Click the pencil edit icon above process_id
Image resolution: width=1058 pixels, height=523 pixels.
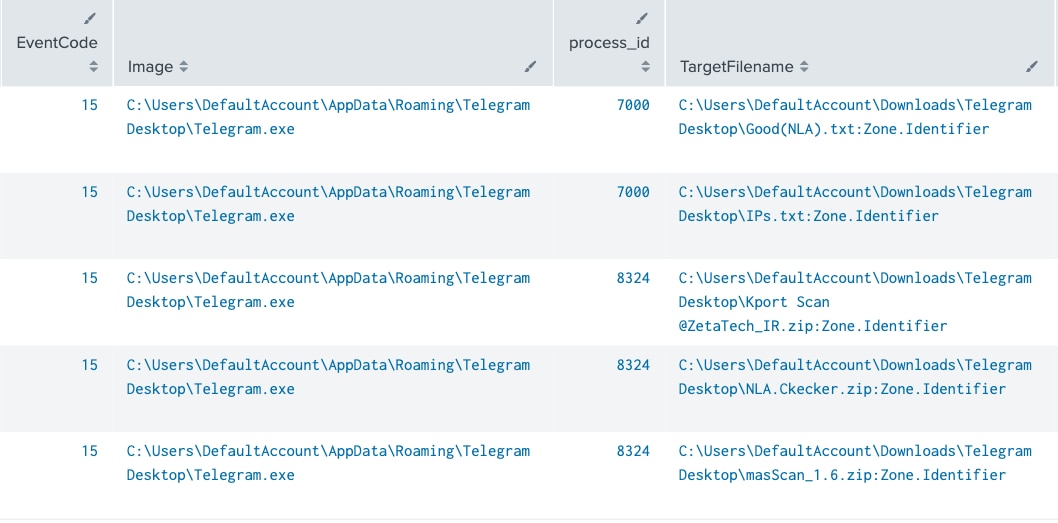point(642,18)
